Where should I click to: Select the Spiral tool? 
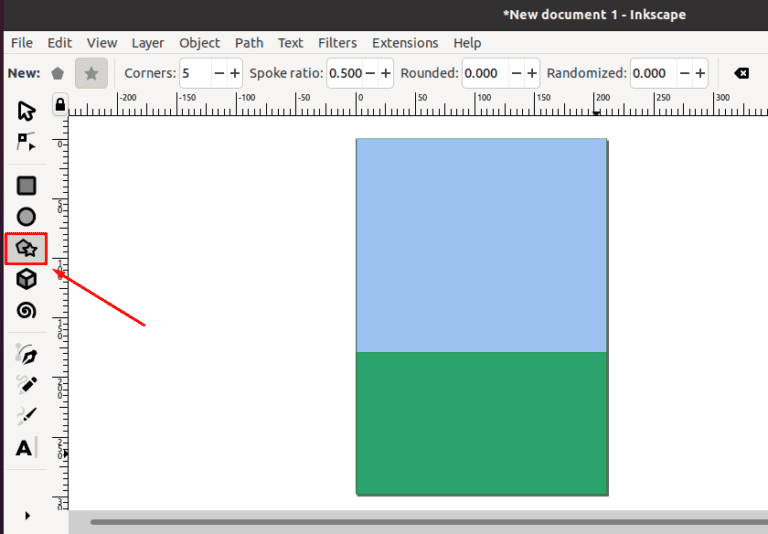point(26,311)
